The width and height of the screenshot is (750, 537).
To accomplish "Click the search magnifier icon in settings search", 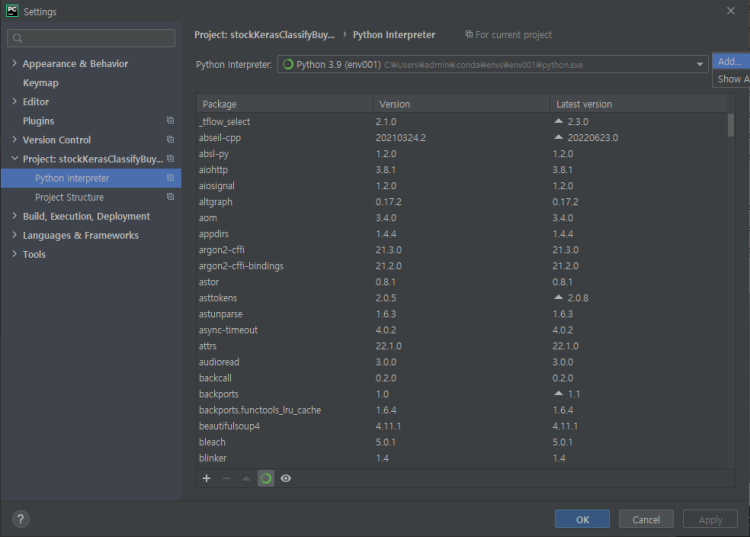I will coord(18,38).
